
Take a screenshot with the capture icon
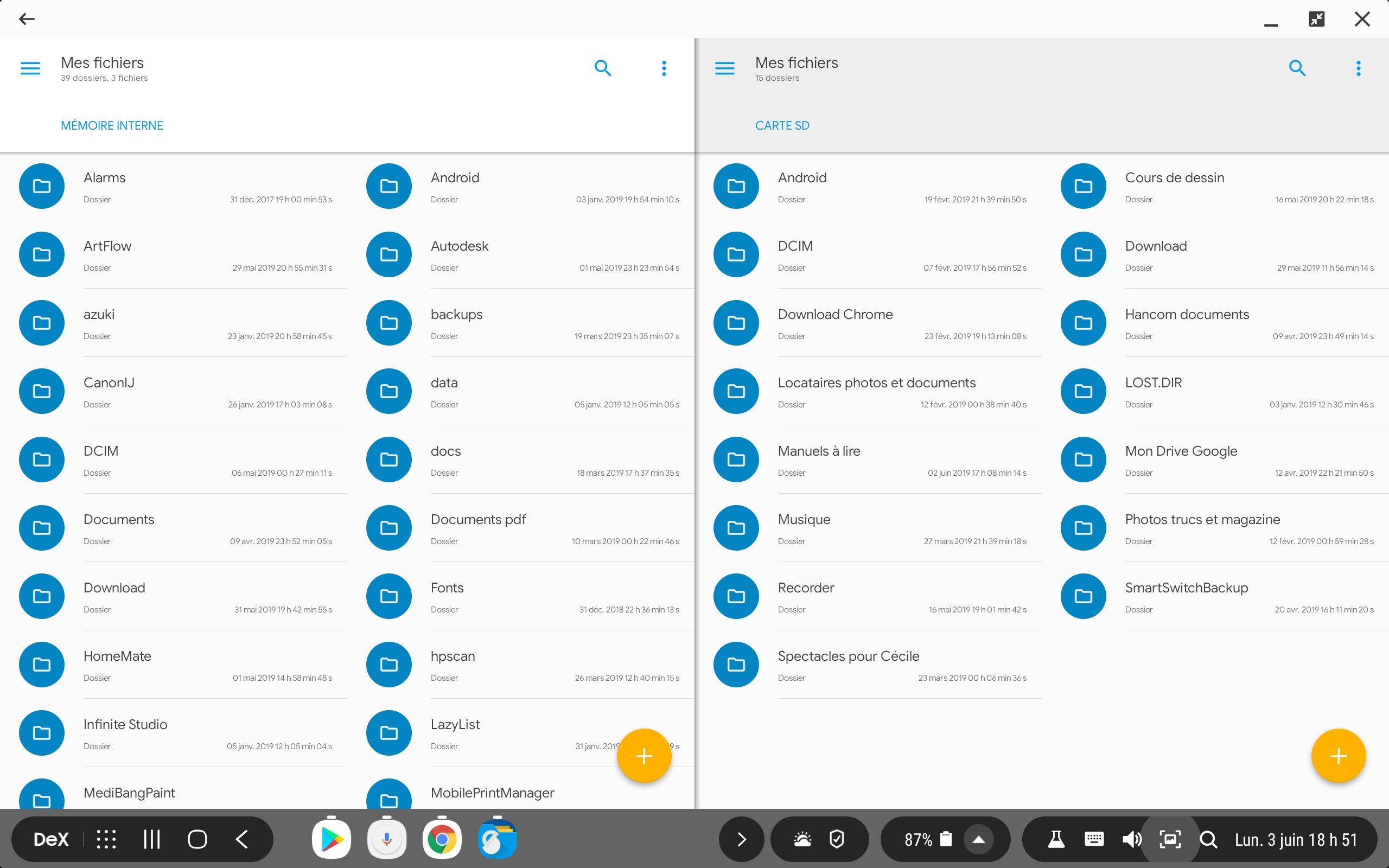pos(1170,839)
